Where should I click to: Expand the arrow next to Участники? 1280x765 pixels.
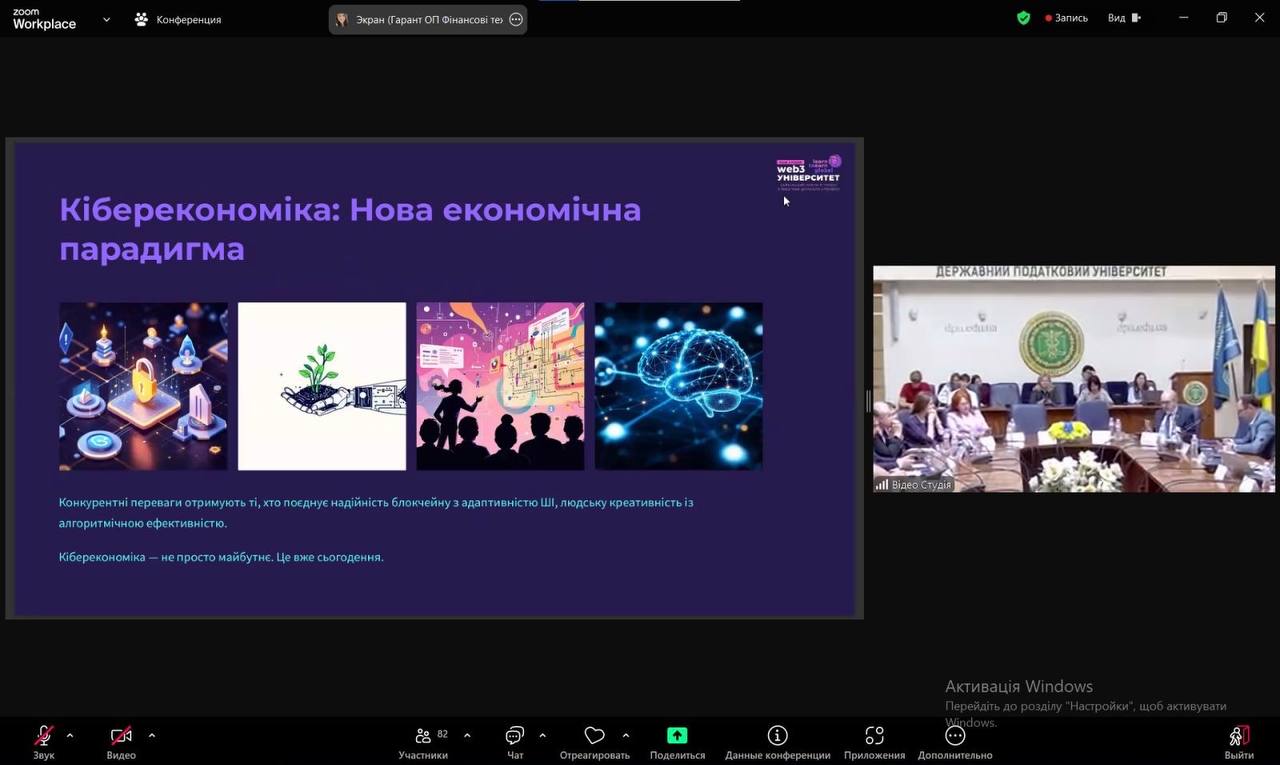tap(467, 736)
